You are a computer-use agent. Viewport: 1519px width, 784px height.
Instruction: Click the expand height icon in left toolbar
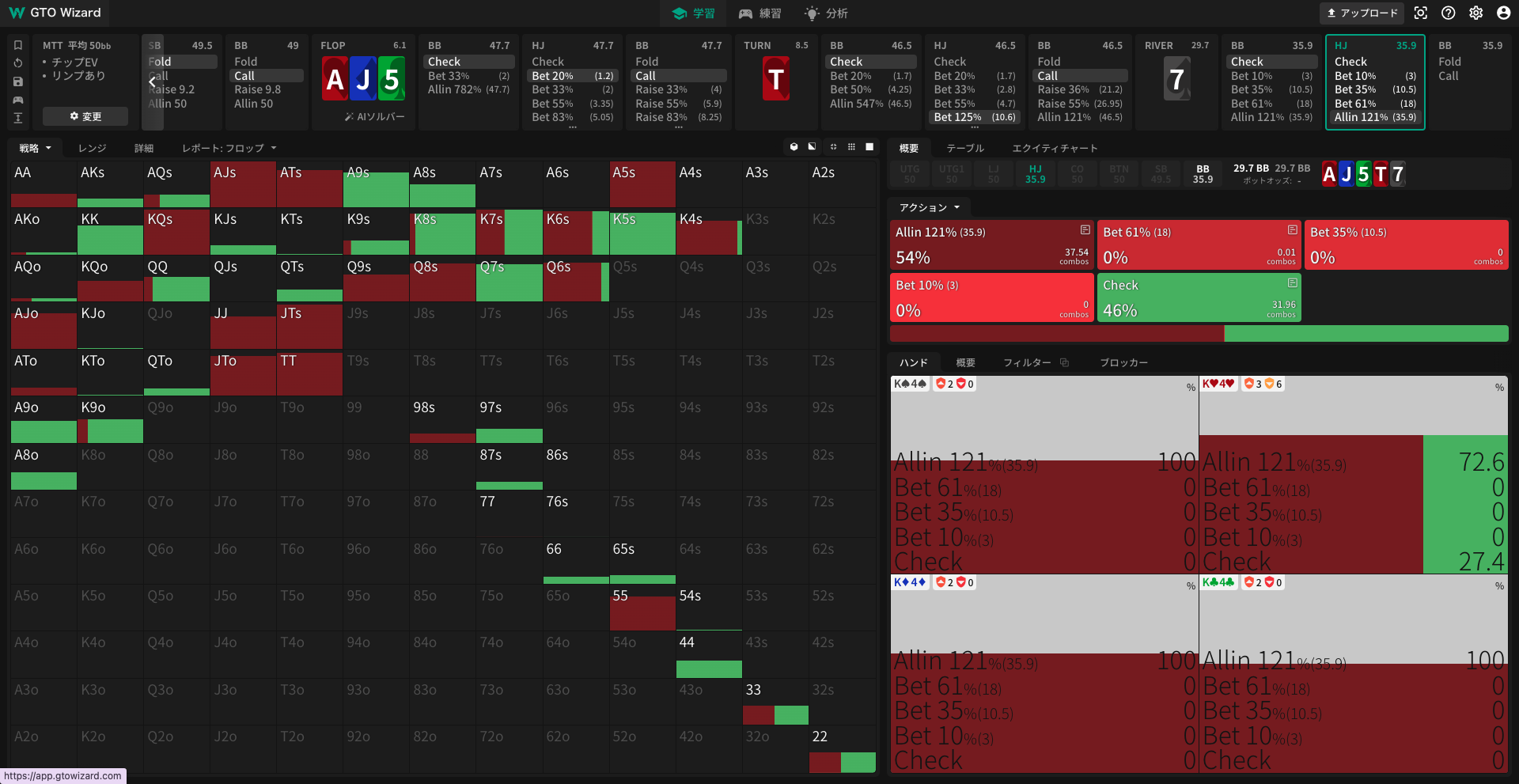[x=18, y=118]
